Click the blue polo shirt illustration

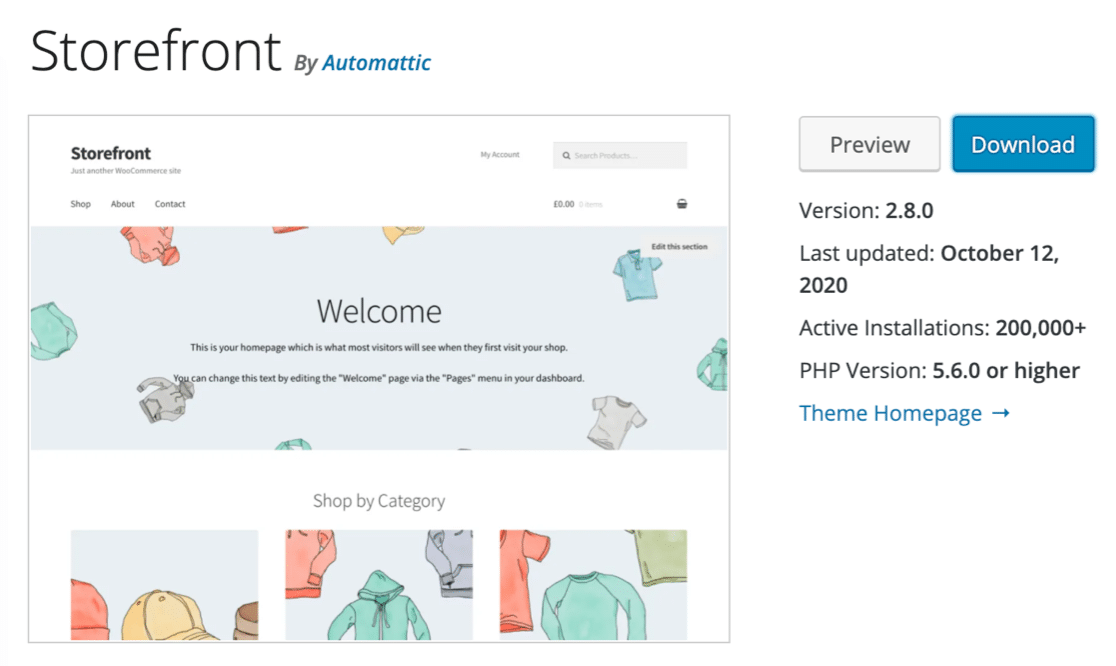[636, 275]
